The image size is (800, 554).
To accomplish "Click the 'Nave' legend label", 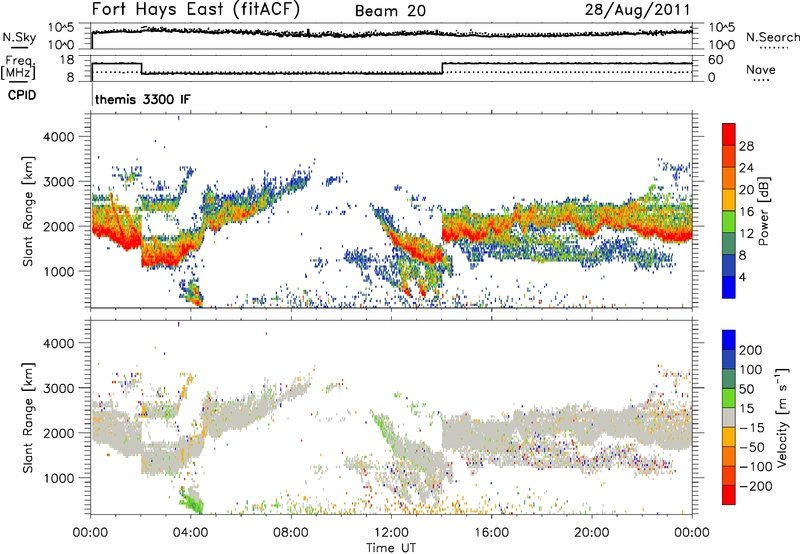I will tap(761, 69).
